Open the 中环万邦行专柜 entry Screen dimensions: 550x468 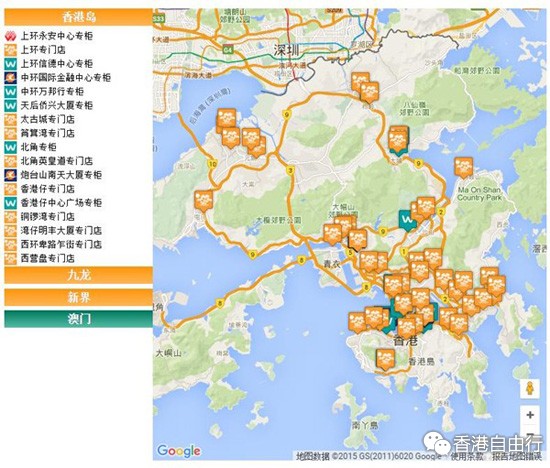[x=52, y=92]
